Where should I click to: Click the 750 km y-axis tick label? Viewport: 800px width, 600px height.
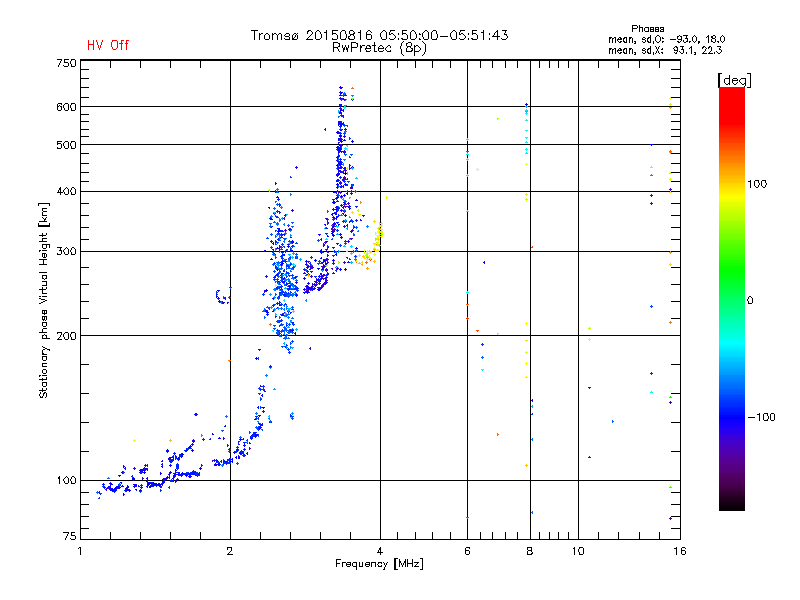pos(66,63)
